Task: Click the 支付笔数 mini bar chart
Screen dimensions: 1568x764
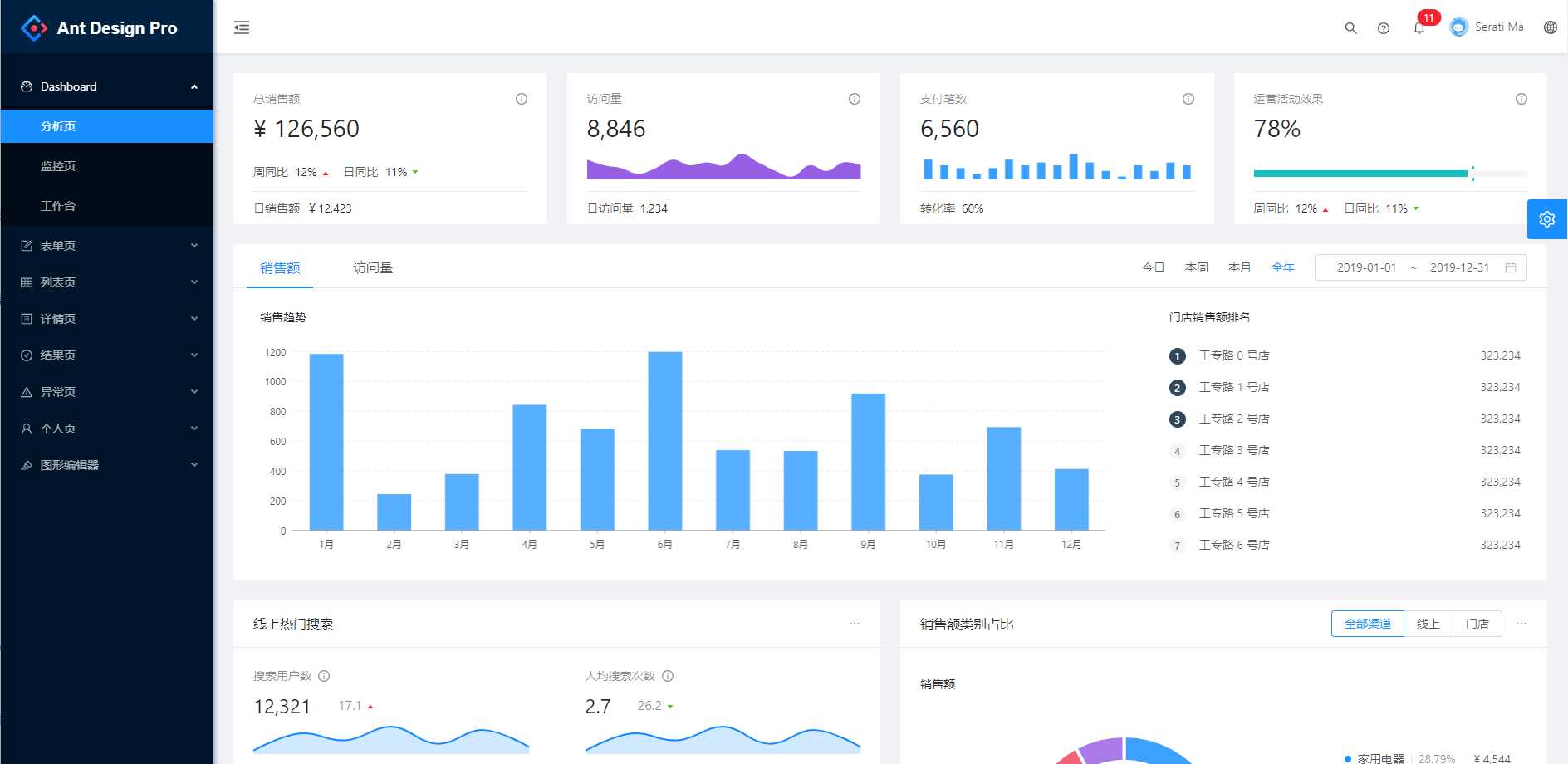Action: click(1057, 166)
